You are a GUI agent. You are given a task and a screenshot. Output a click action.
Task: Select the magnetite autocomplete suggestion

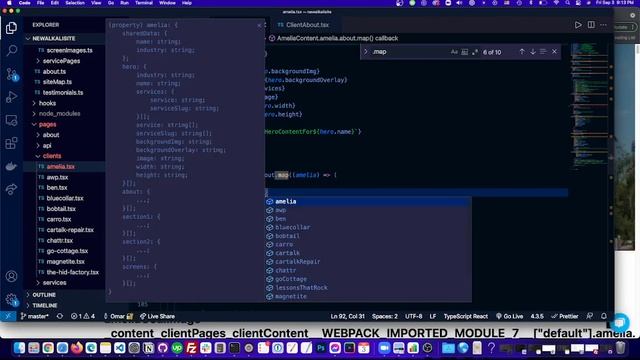point(368,296)
